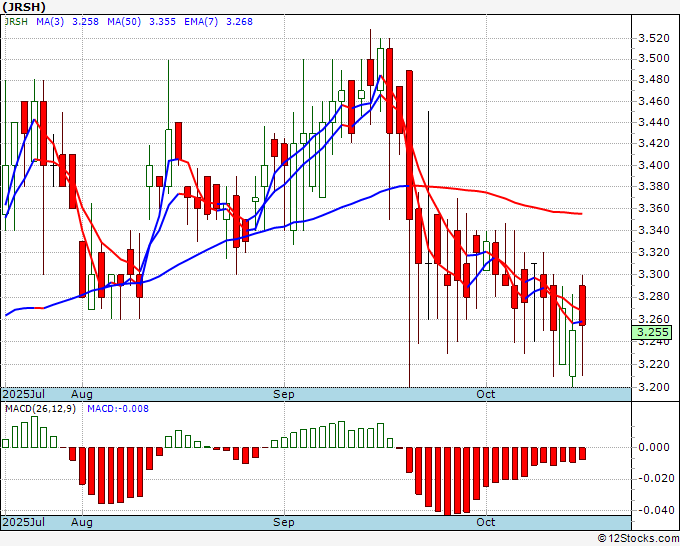Click the MACD(26,12,9) indicator label
The image size is (680, 546).
[x=40, y=409]
